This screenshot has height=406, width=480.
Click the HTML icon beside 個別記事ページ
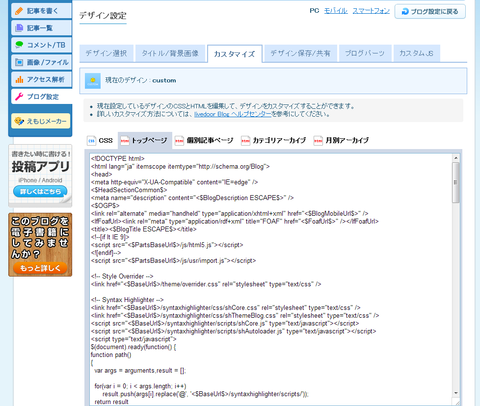pyautogui.click(x=179, y=141)
